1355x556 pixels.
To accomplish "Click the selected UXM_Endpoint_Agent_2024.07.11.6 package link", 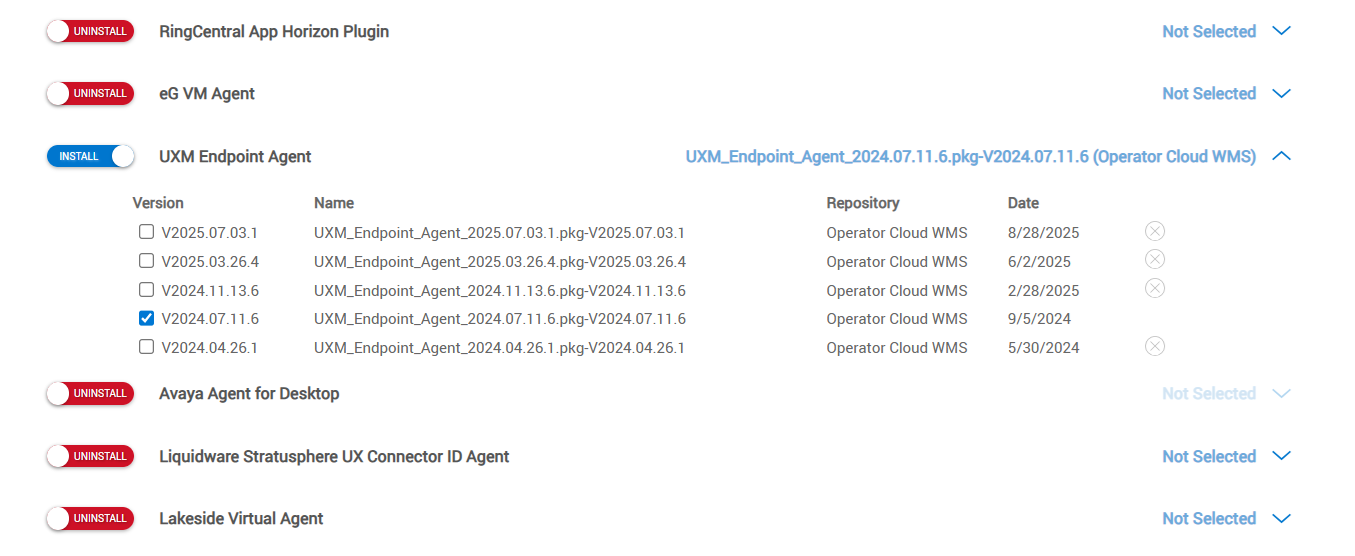I will click(970, 157).
